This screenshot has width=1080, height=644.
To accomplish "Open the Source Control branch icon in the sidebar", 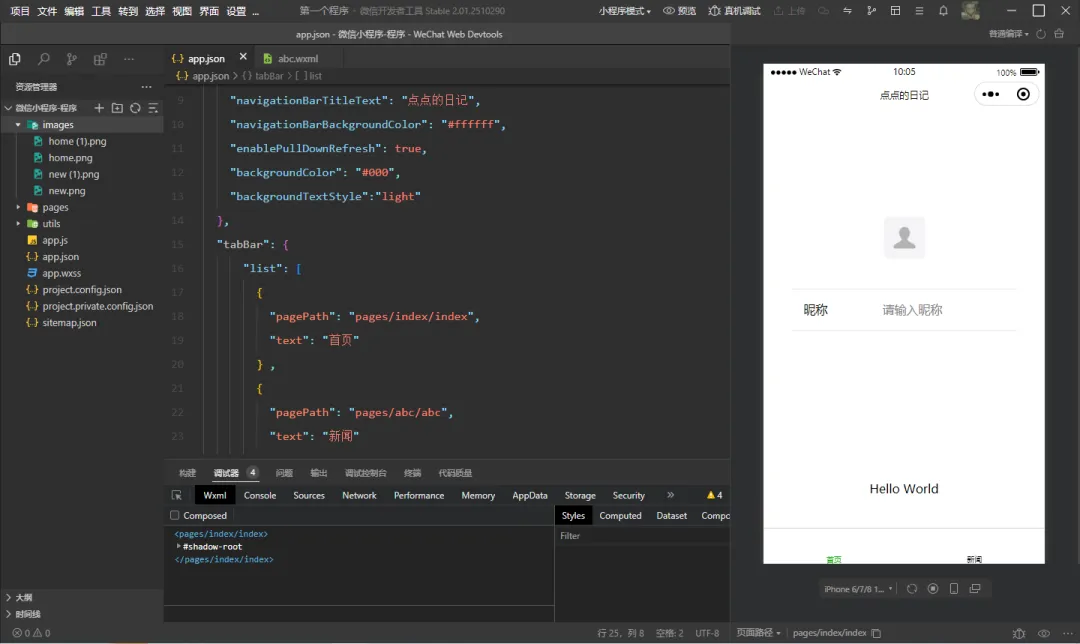I will tap(72, 59).
